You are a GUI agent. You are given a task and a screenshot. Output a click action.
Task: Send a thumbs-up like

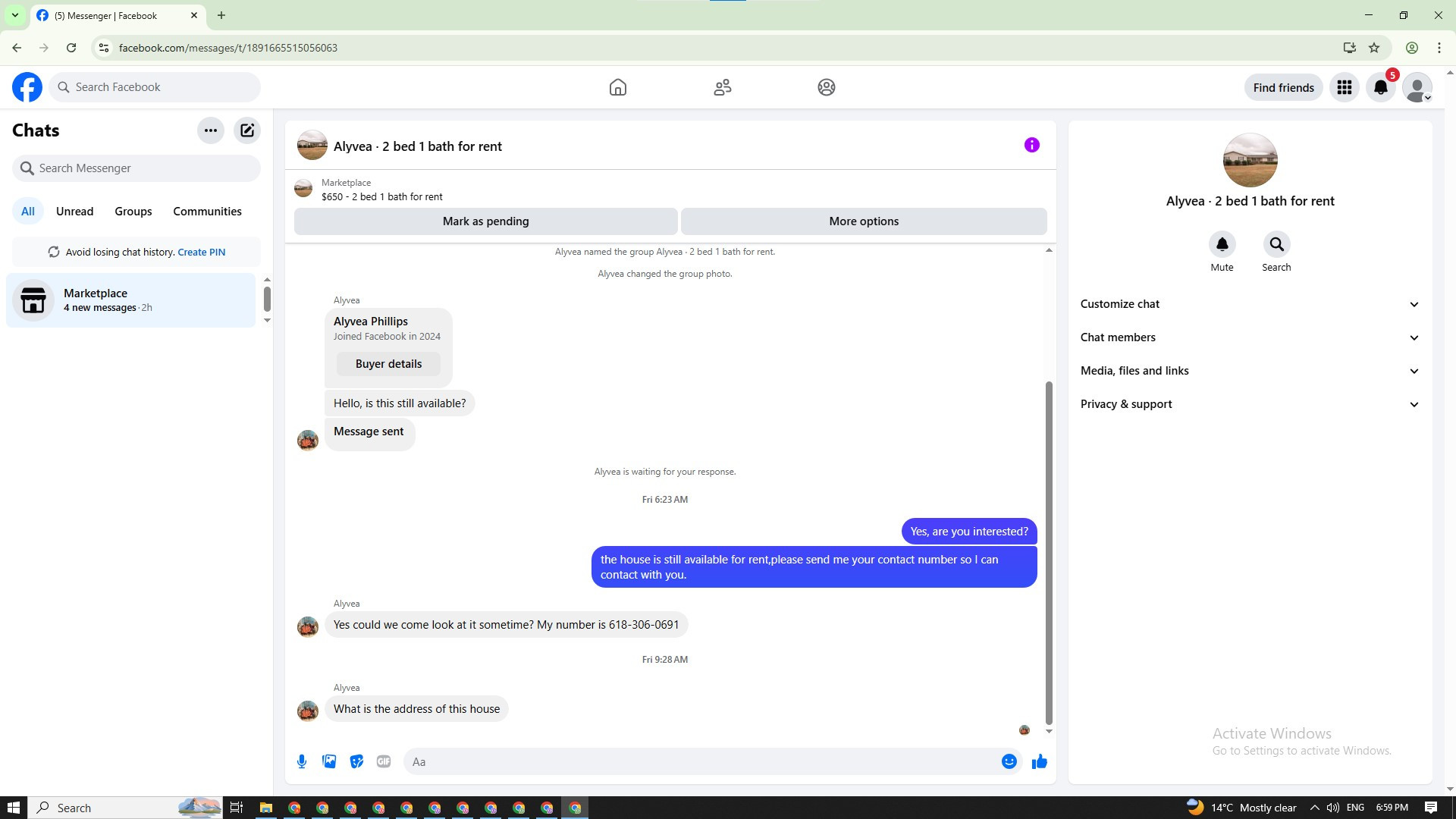coord(1039,761)
